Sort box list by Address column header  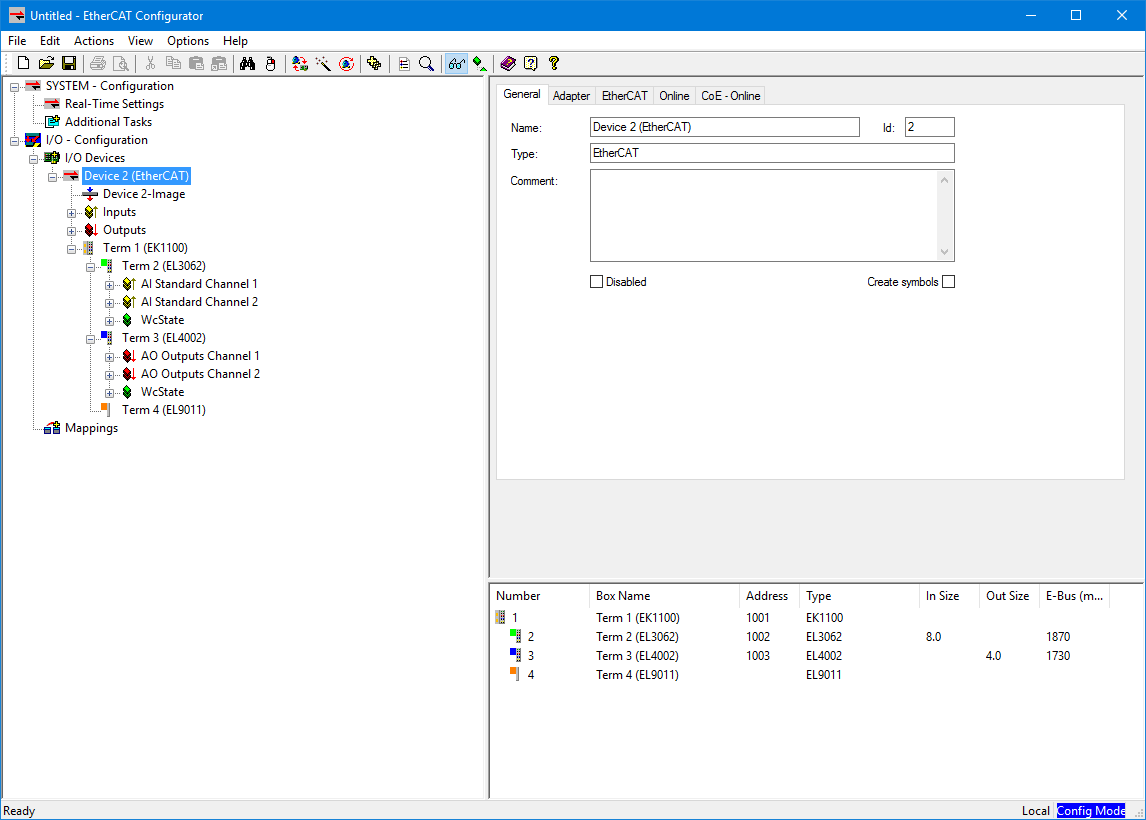click(x=767, y=596)
